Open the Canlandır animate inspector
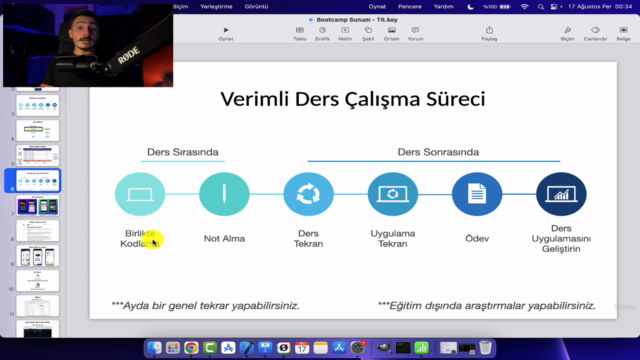Viewport: 640px width, 360px height. pos(595,33)
